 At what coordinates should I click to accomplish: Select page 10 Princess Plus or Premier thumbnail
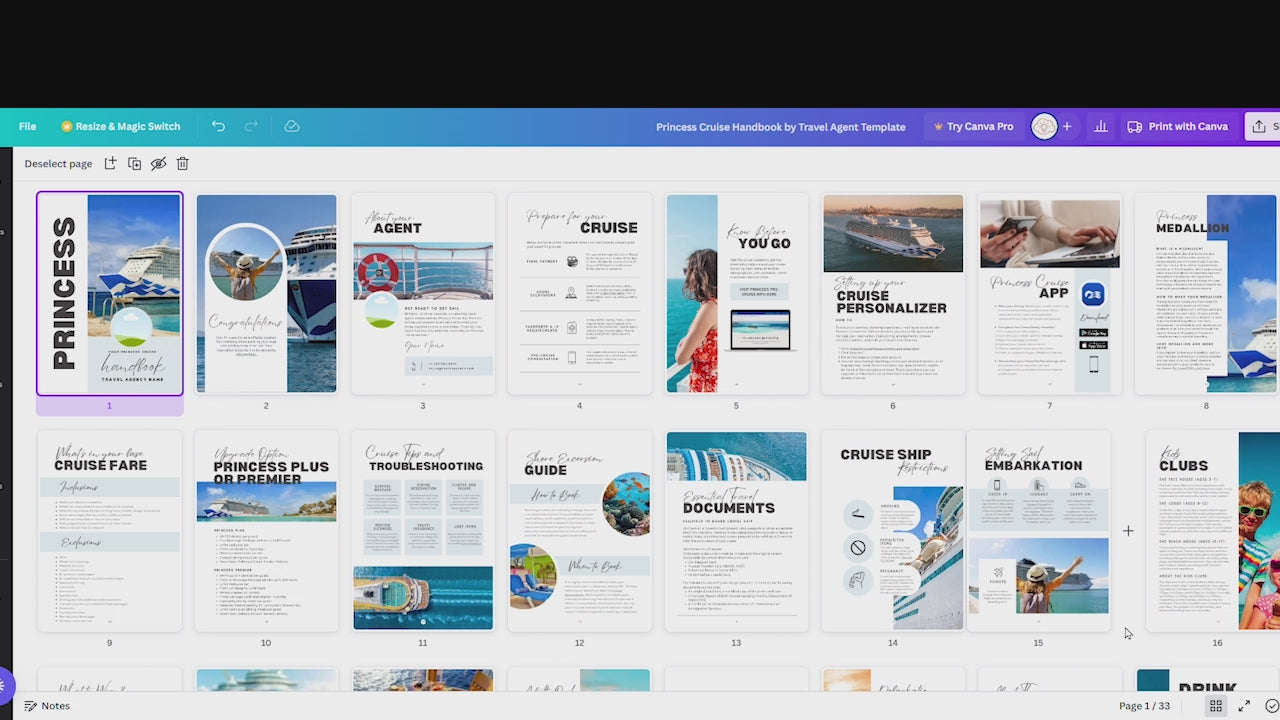point(266,531)
